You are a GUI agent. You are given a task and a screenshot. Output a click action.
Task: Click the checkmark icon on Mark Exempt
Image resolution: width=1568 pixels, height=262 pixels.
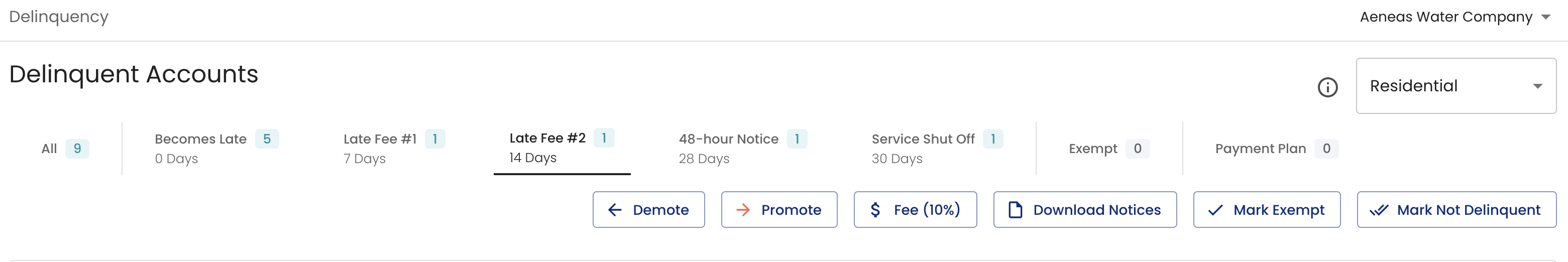[x=1215, y=210]
